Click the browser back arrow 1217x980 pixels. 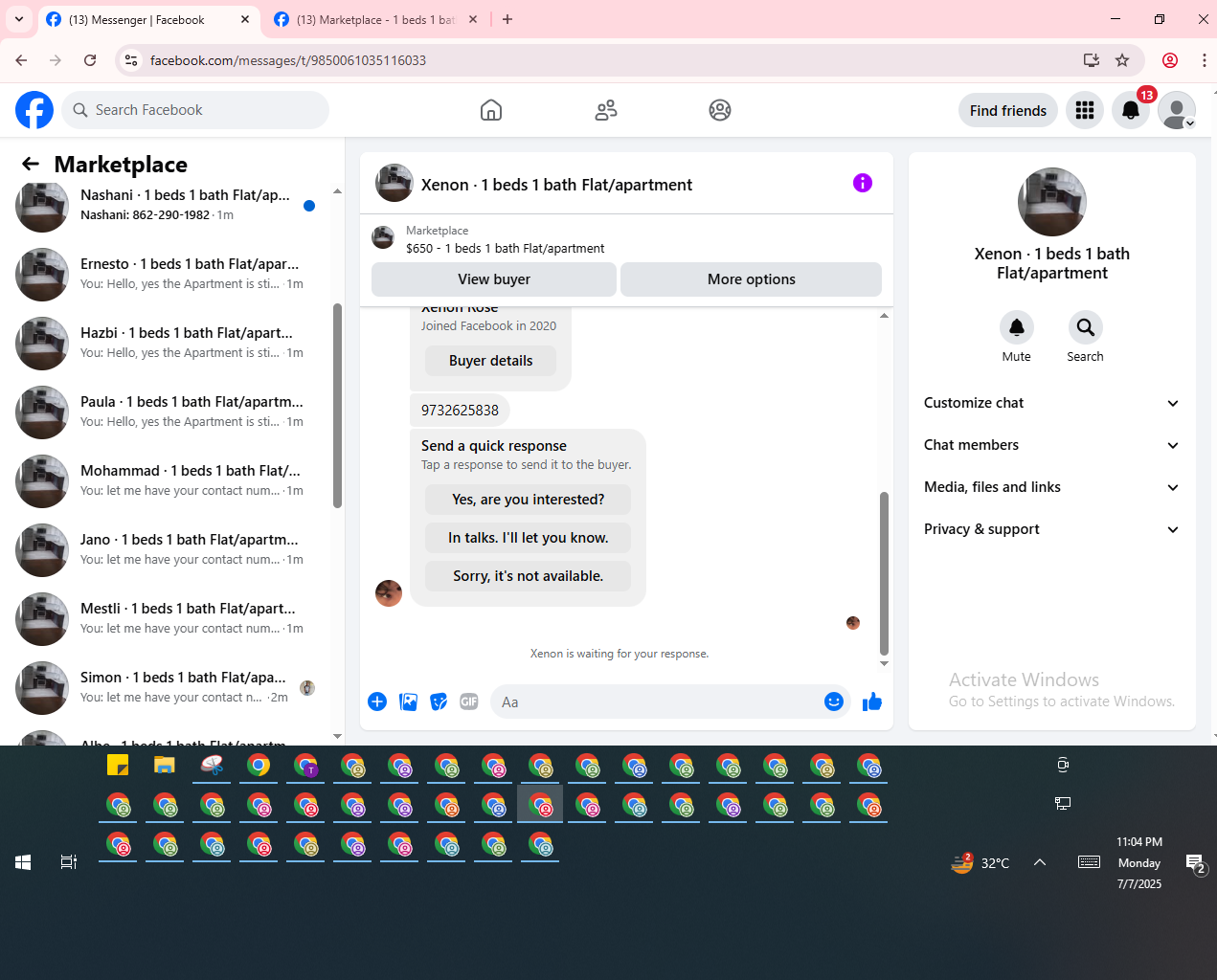point(21,60)
